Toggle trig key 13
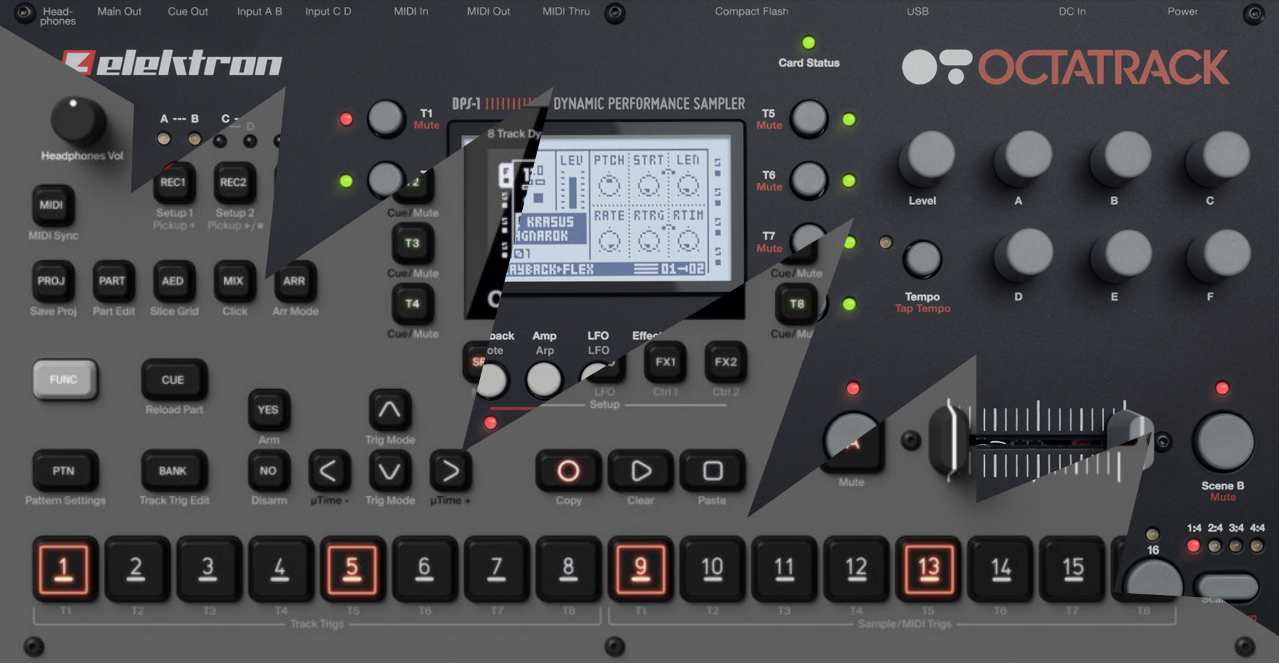 click(x=928, y=569)
